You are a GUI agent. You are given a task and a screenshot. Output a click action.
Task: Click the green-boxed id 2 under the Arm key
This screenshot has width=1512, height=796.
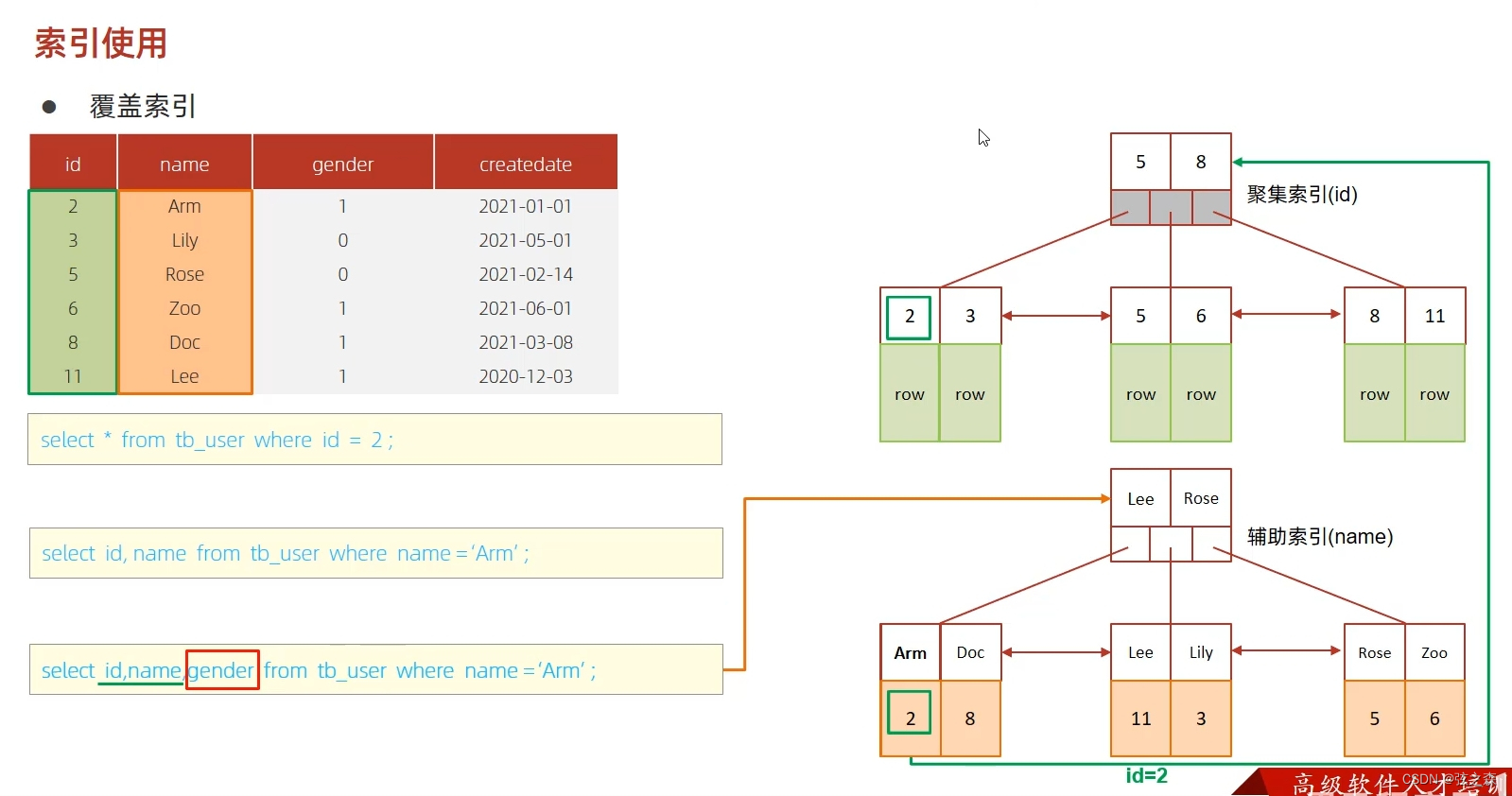910,713
